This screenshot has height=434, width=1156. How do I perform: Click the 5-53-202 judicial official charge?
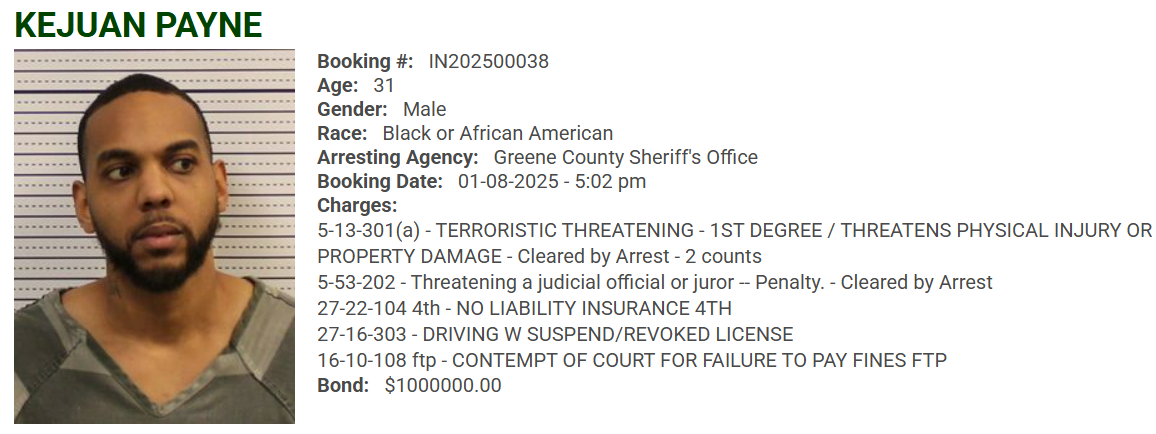click(654, 283)
